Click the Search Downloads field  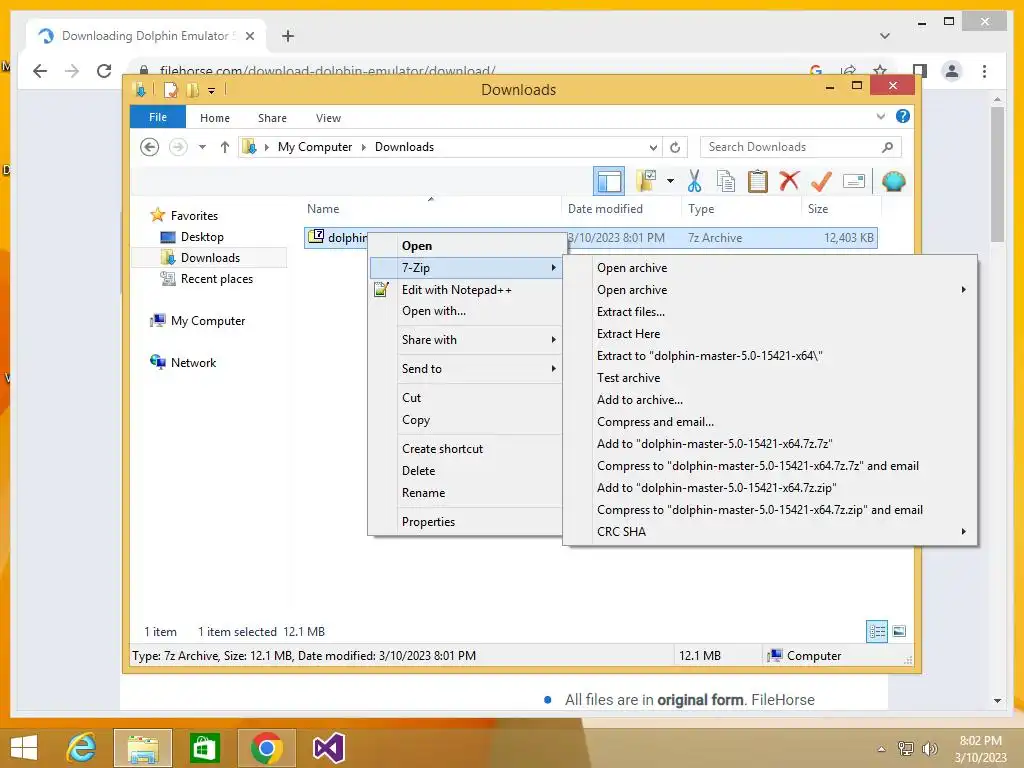(801, 147)
